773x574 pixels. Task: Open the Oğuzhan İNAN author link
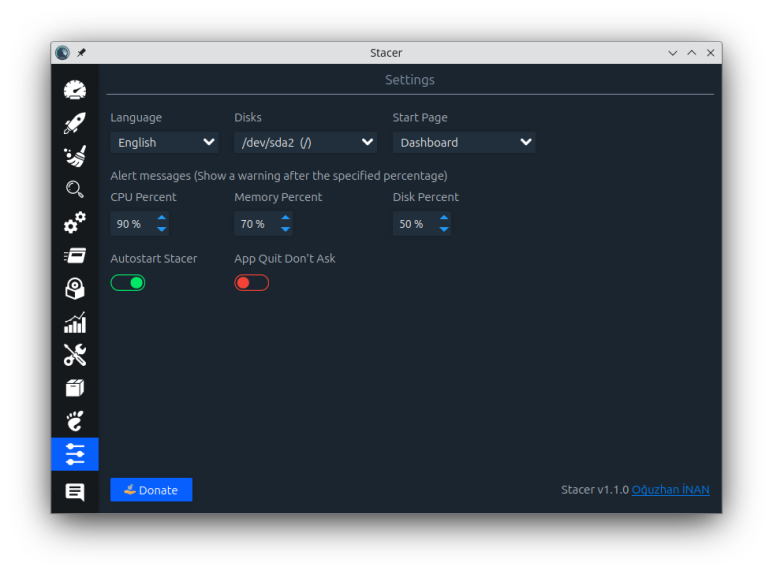pos(670,490)
